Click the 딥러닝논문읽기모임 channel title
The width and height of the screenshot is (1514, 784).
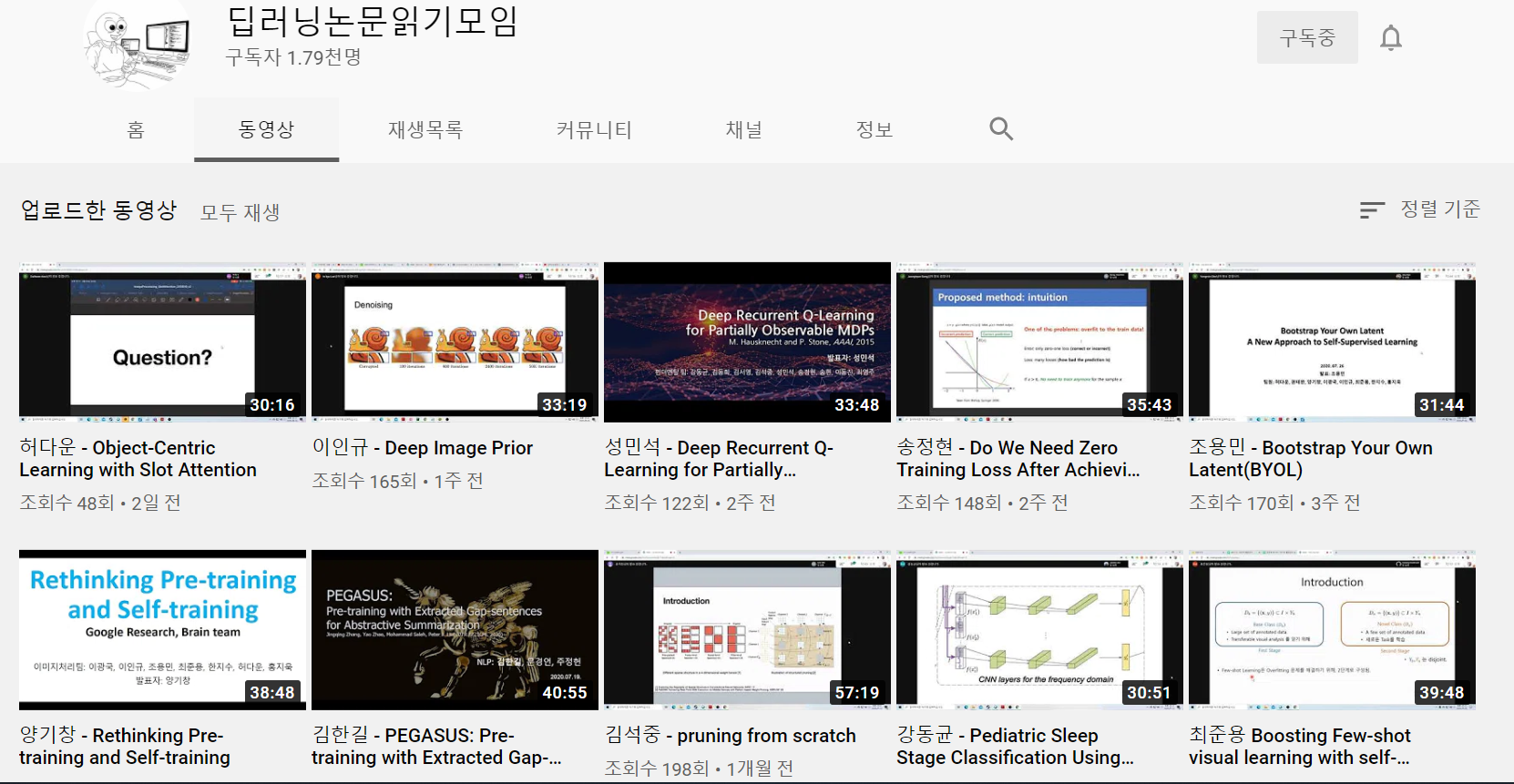click(x=373, y=21)
